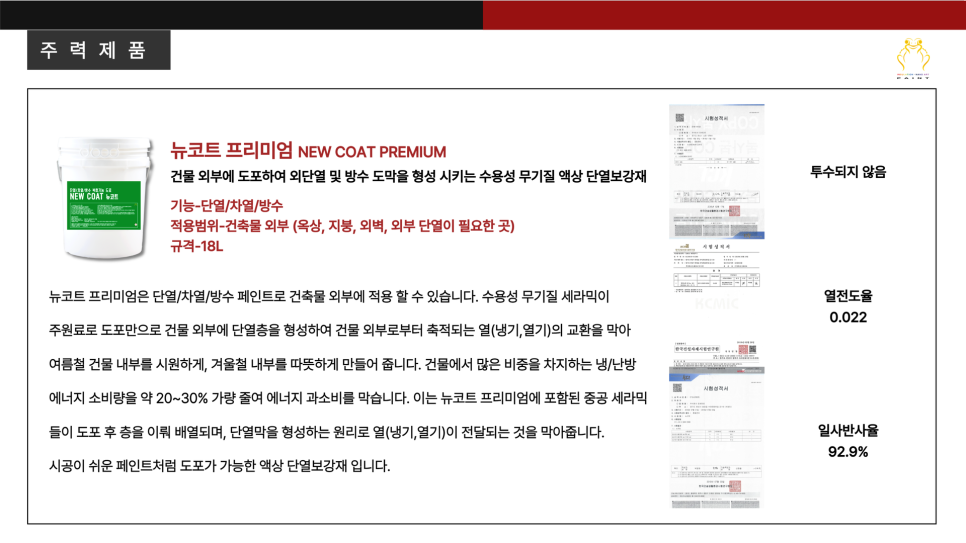
Task: Click the green NEW COAT label on bucket
Action: point(104,206)
